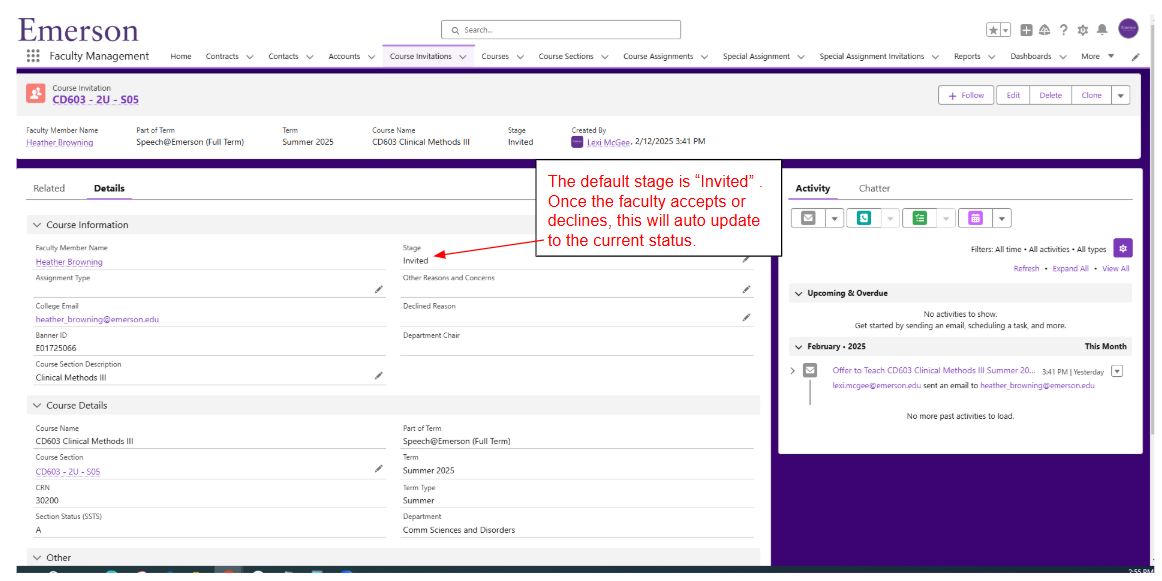1162x581 pixels.
Task: Collapse the Course Details section
Action: click(36, 405)
